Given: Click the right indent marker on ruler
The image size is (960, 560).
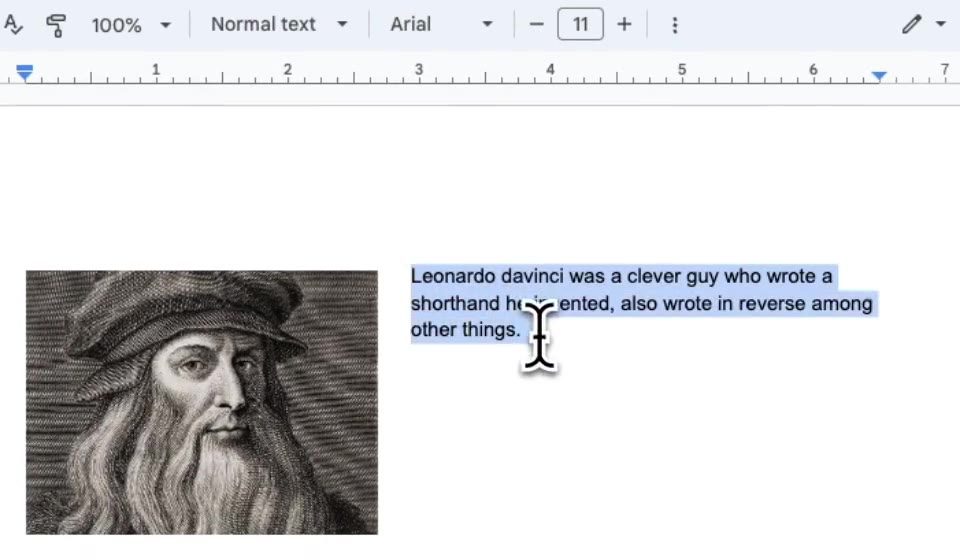Looking at the screenshot, I should tap(879, 76).
